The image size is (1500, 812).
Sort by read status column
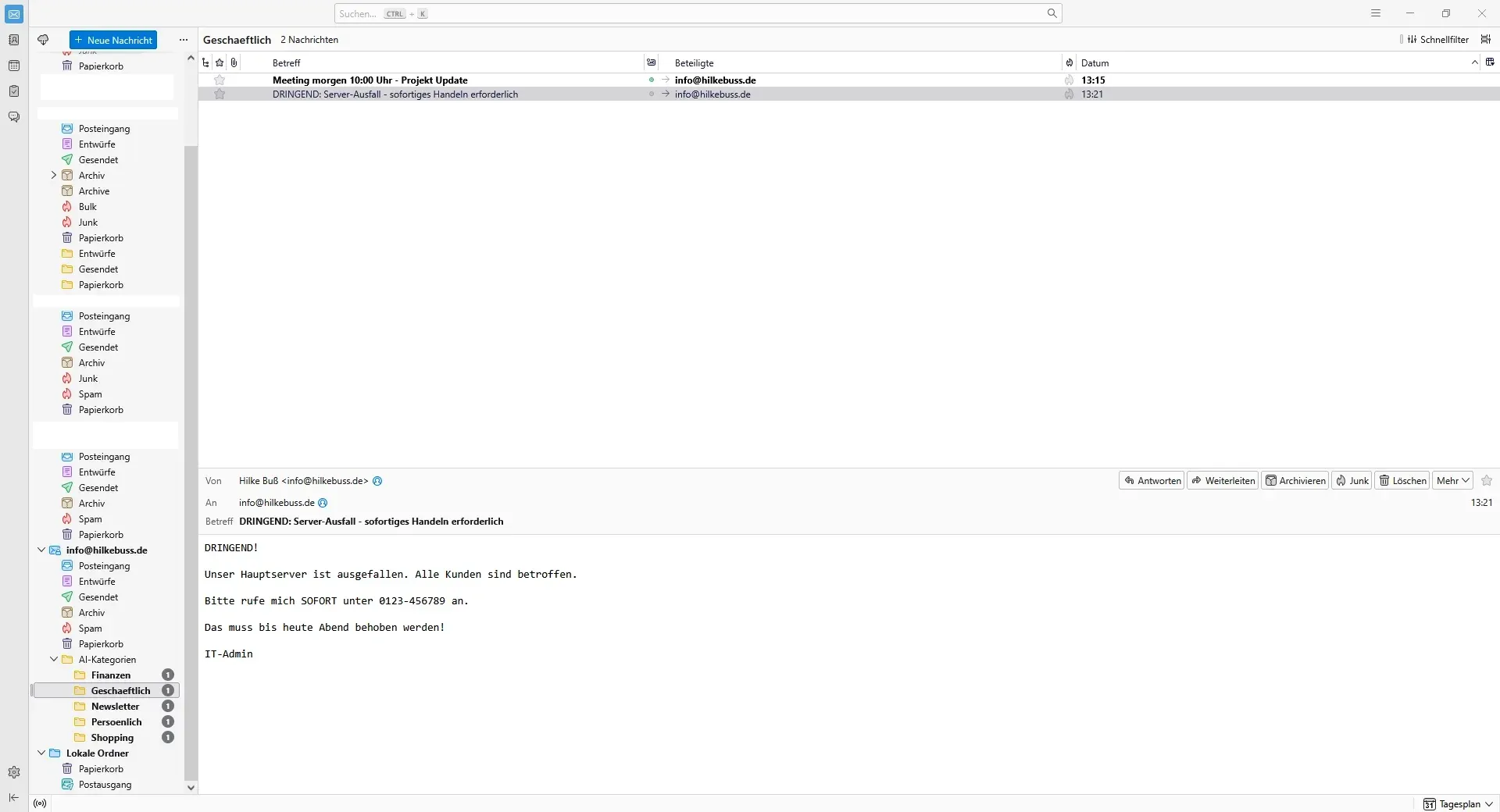tap(651, 62)
